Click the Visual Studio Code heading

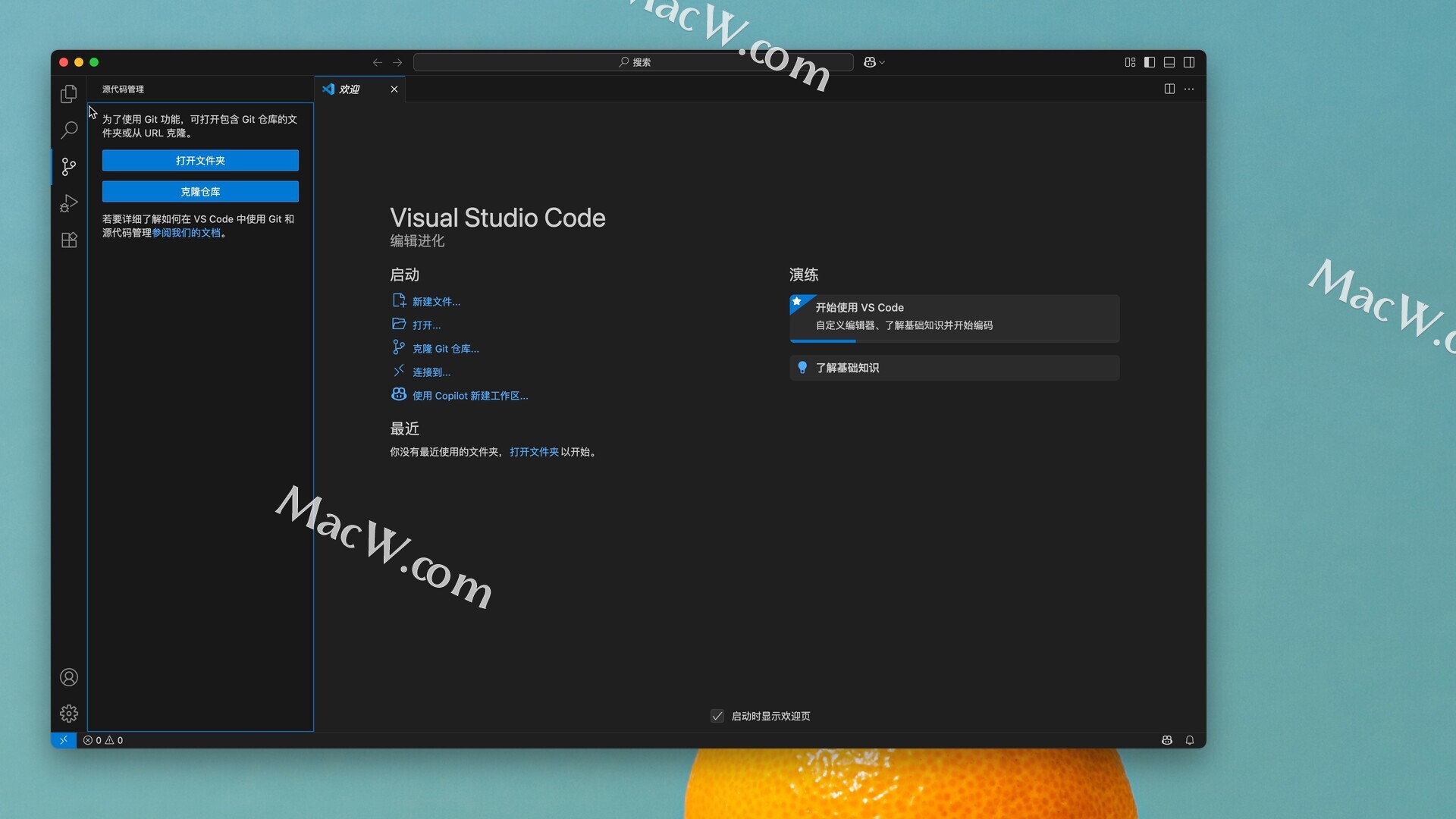tap(497, 218)
